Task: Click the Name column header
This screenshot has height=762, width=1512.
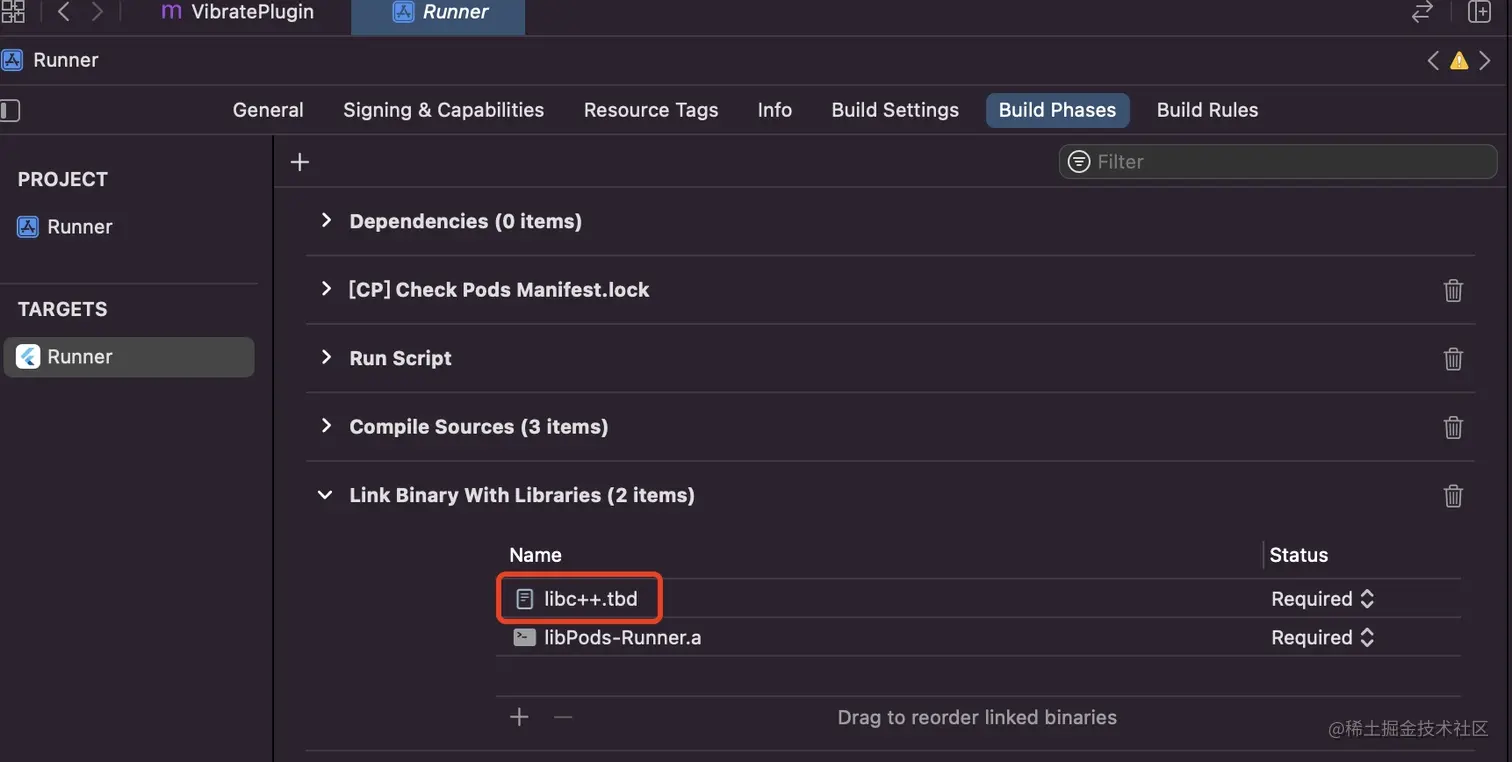Action: 535,555
